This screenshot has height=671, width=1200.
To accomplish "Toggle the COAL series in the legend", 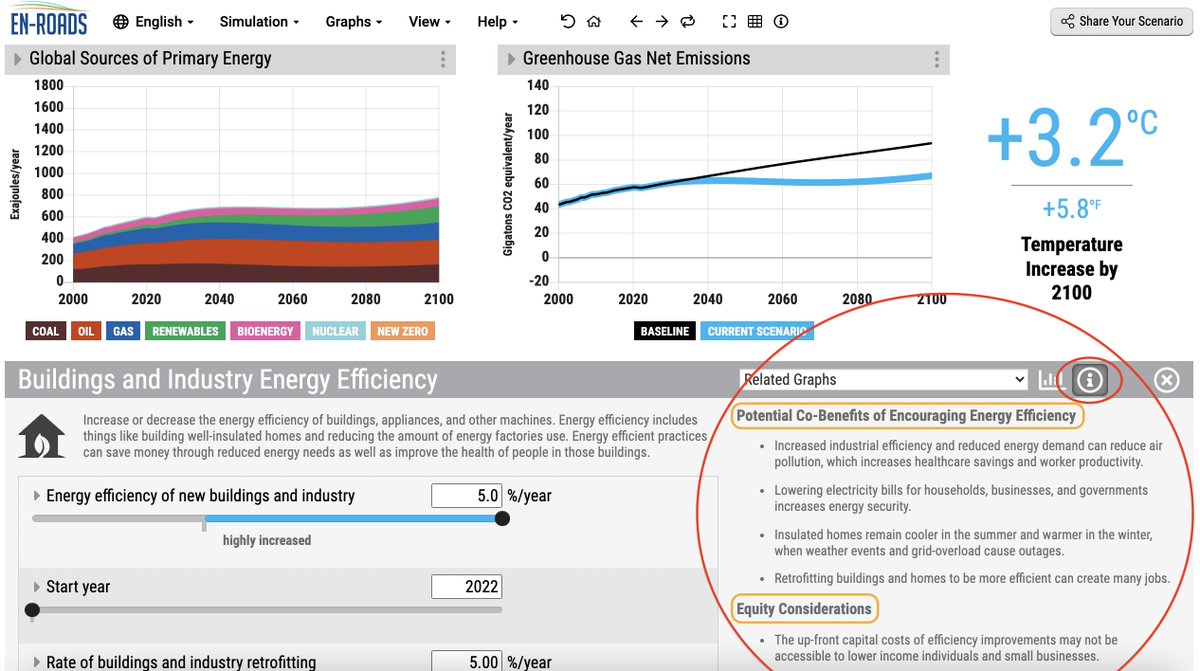I will pyautogui.click(x=45, y=329).
